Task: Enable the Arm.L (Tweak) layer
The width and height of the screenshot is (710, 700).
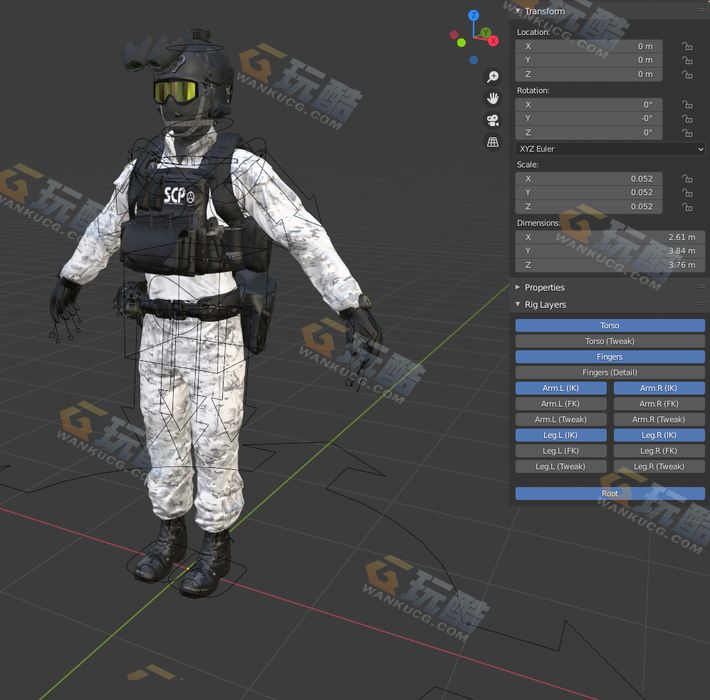Action: (x=561, y=419)
